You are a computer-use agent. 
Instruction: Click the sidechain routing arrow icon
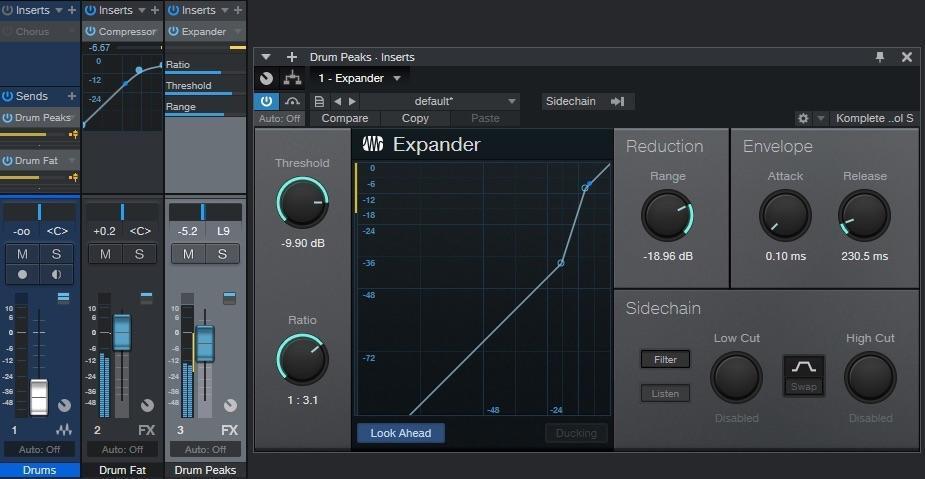(x=618, y=101)
